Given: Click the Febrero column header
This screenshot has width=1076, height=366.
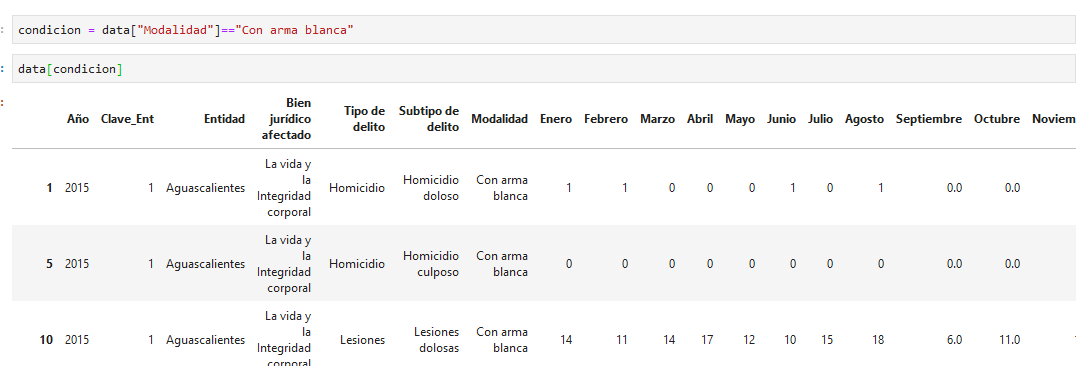Looking at the screenshot, I should coord(606,119).
